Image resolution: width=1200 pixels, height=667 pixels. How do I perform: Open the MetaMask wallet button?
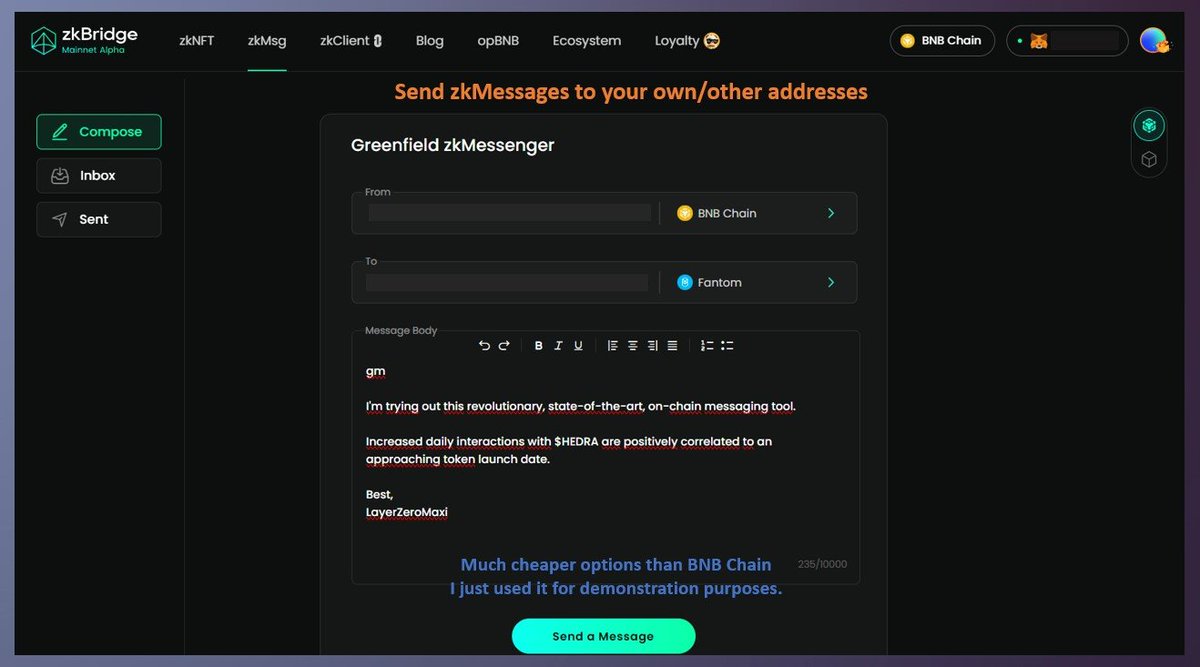tap(1067, 41)
